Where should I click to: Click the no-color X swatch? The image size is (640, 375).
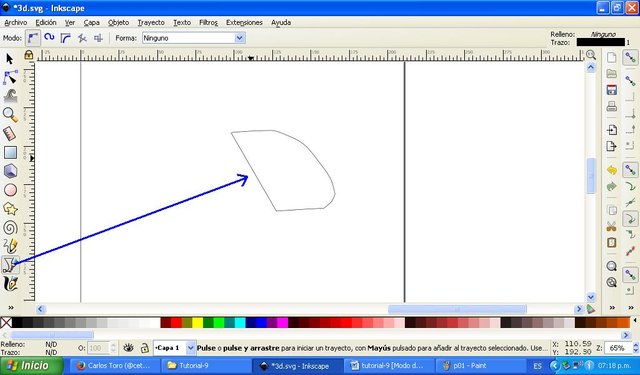coord(6,323)
